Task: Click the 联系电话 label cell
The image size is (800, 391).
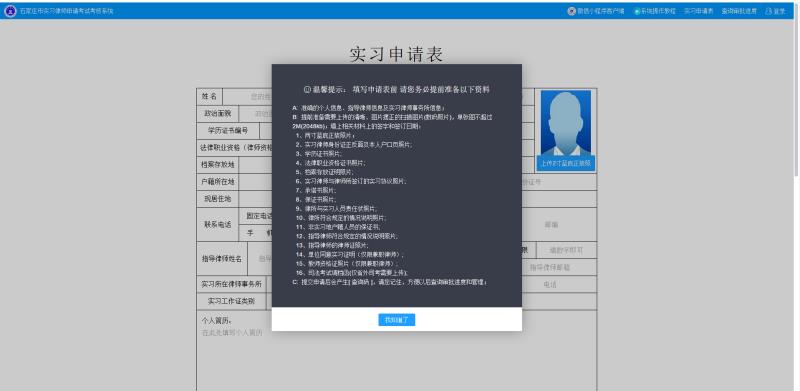Action: pyautogui.click(x=218, y=225)
